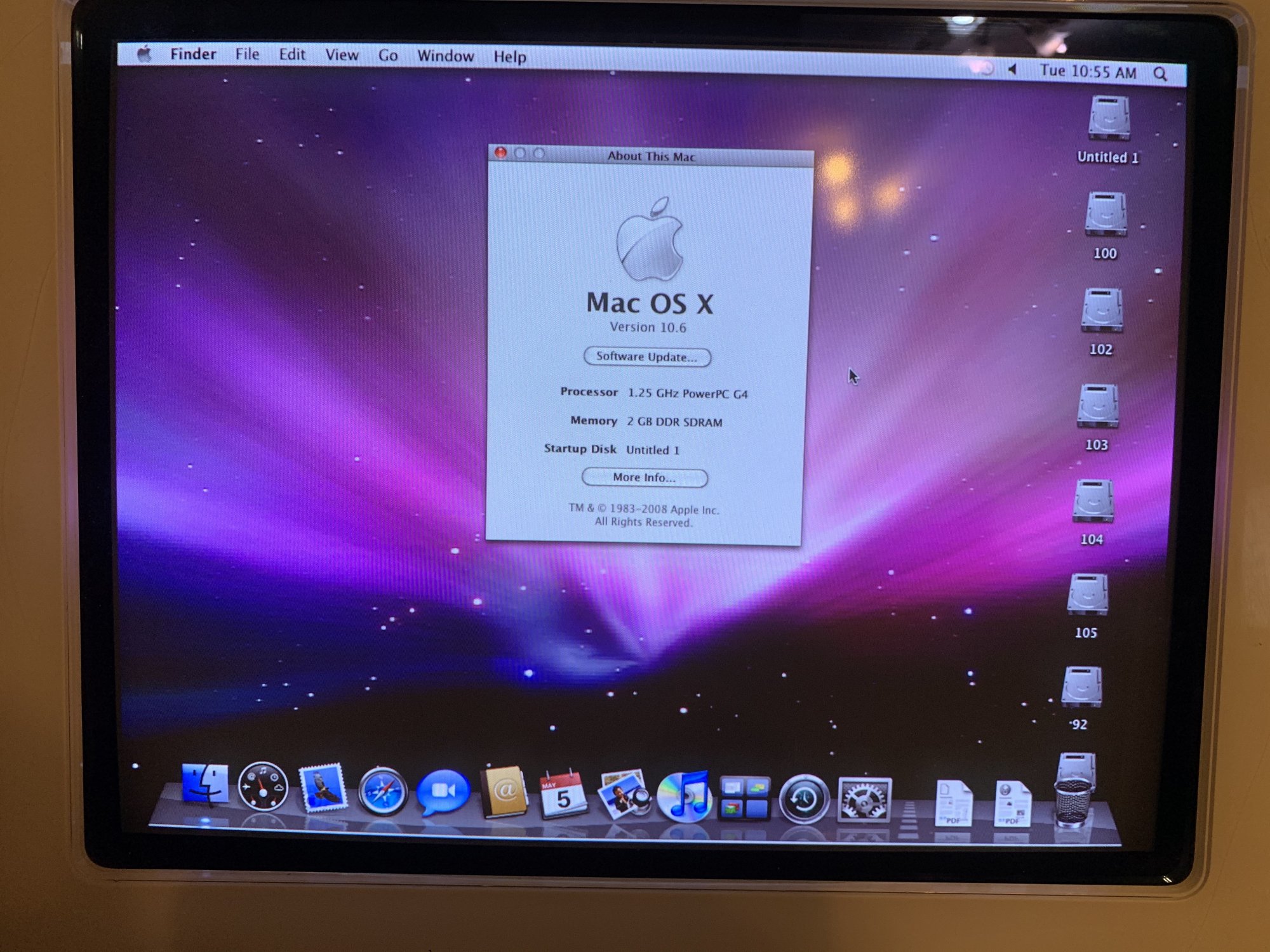Click the About This Mac title bar text
Viewport: 1270px width, 952px height.
[x=651, y=156]
